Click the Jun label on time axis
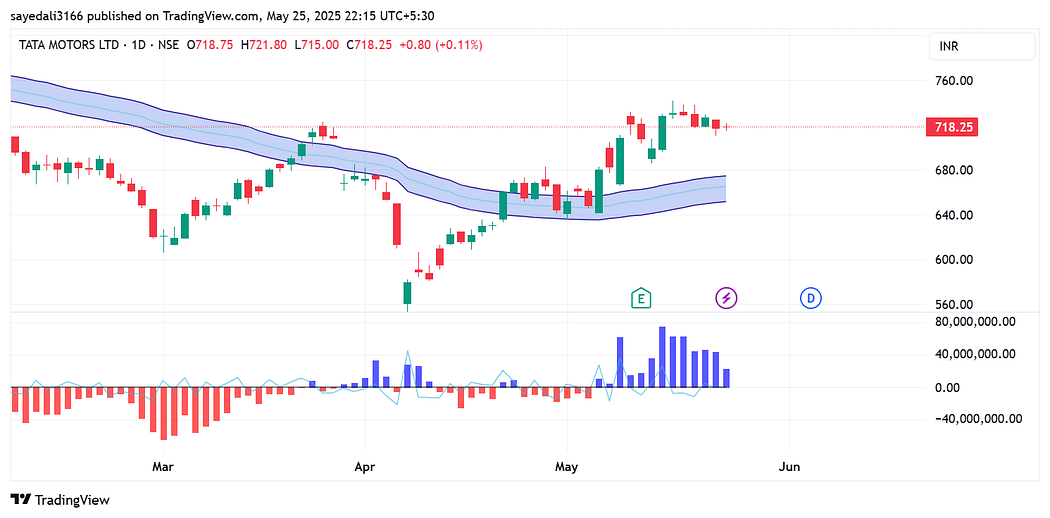1050x518 pixels. point(790,466)
